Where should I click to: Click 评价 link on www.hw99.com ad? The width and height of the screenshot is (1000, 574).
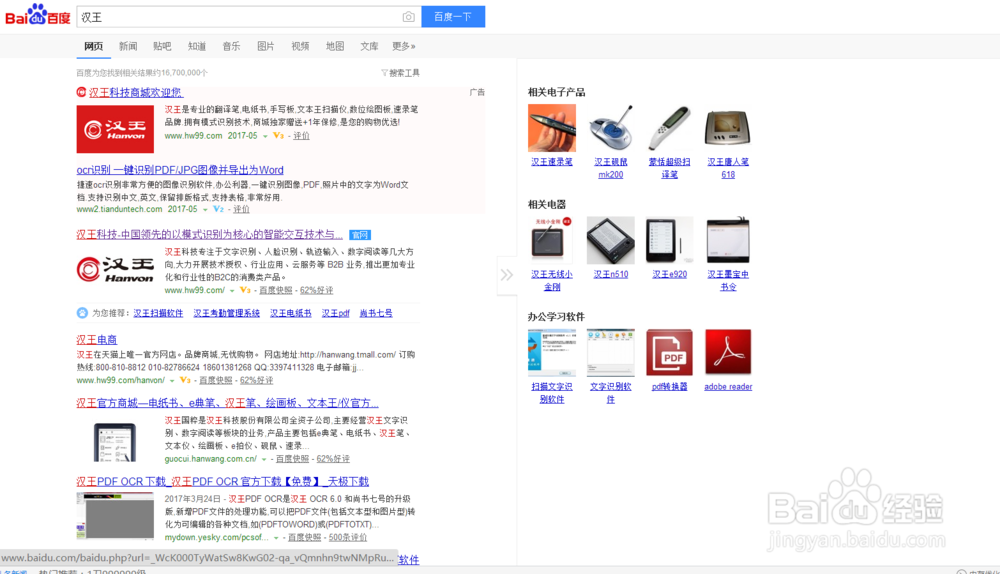coord(301,136)
